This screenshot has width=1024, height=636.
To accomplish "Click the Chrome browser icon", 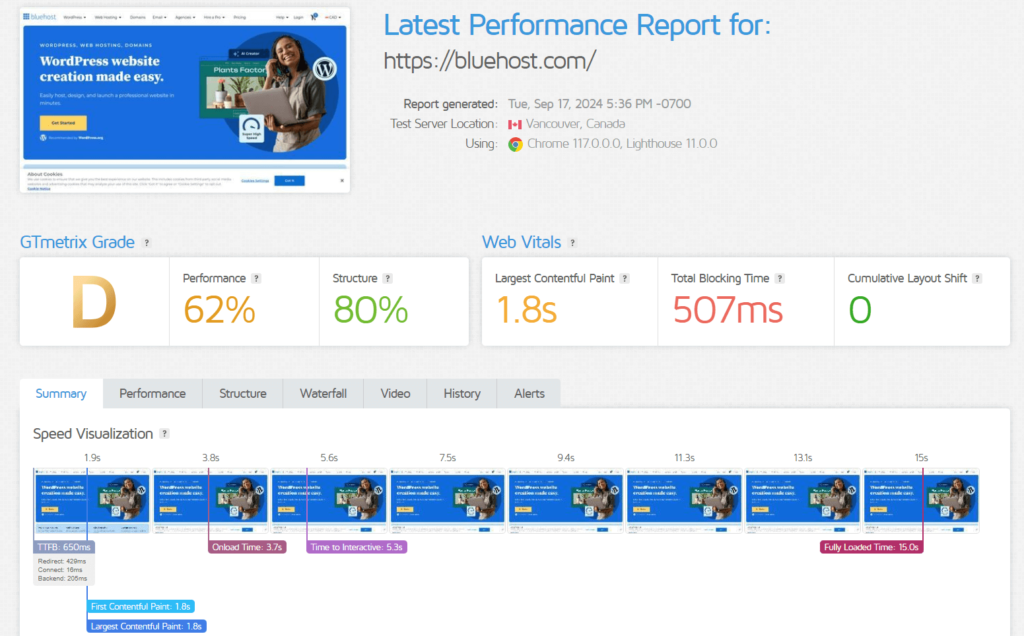I will (x=515, y=144).
